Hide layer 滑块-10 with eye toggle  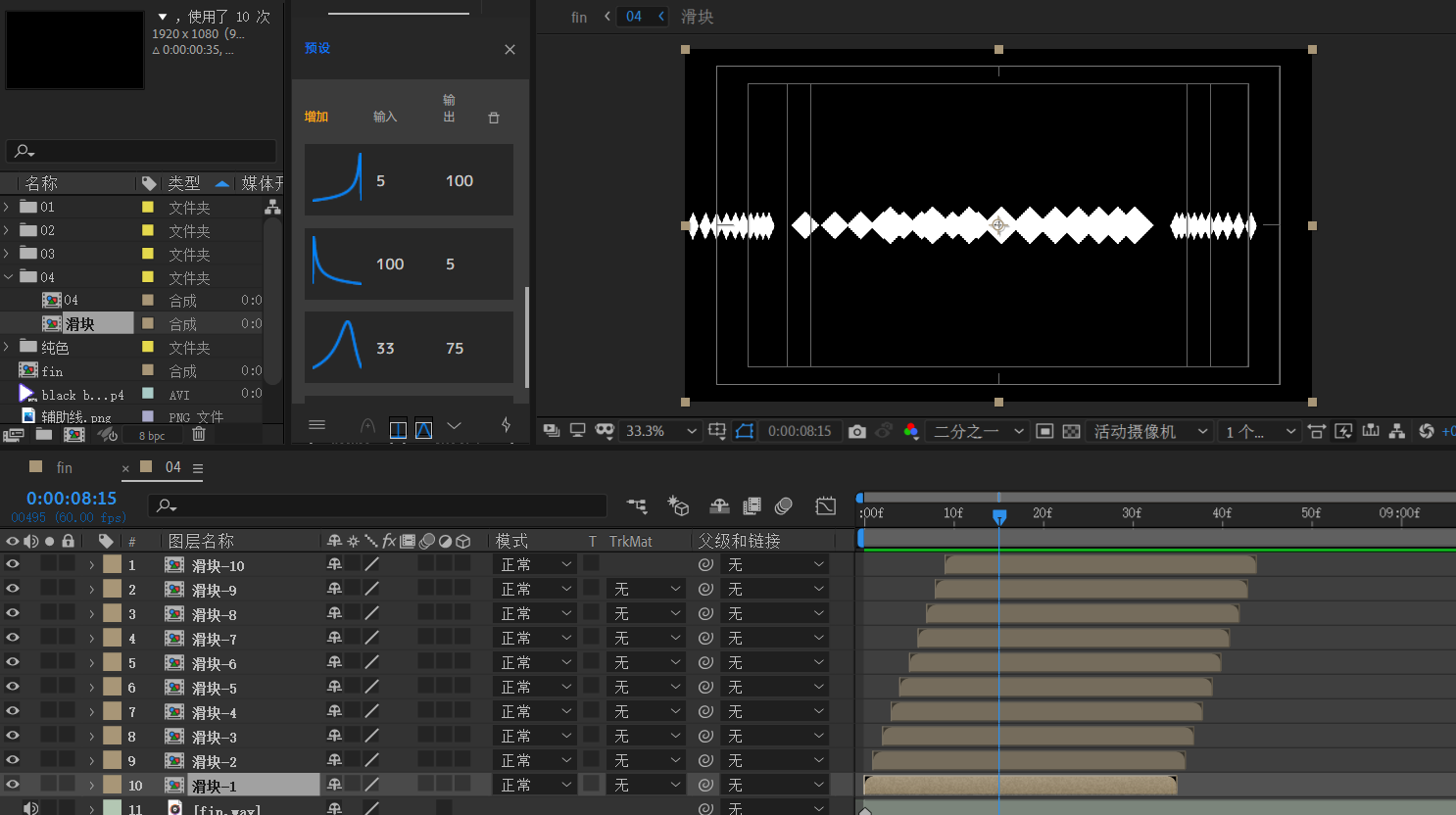[13, 564]
